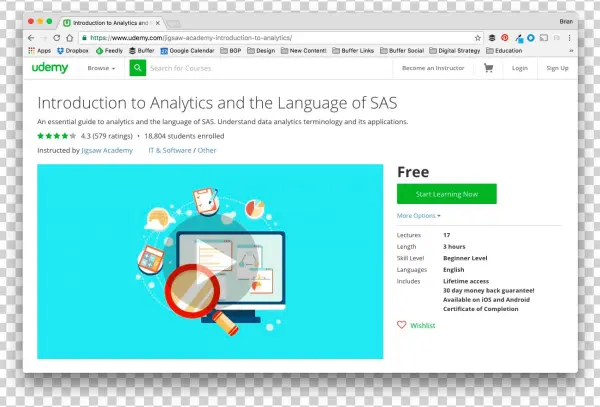
Task: Open the Chrome three-dot menu
Action: 569,37
